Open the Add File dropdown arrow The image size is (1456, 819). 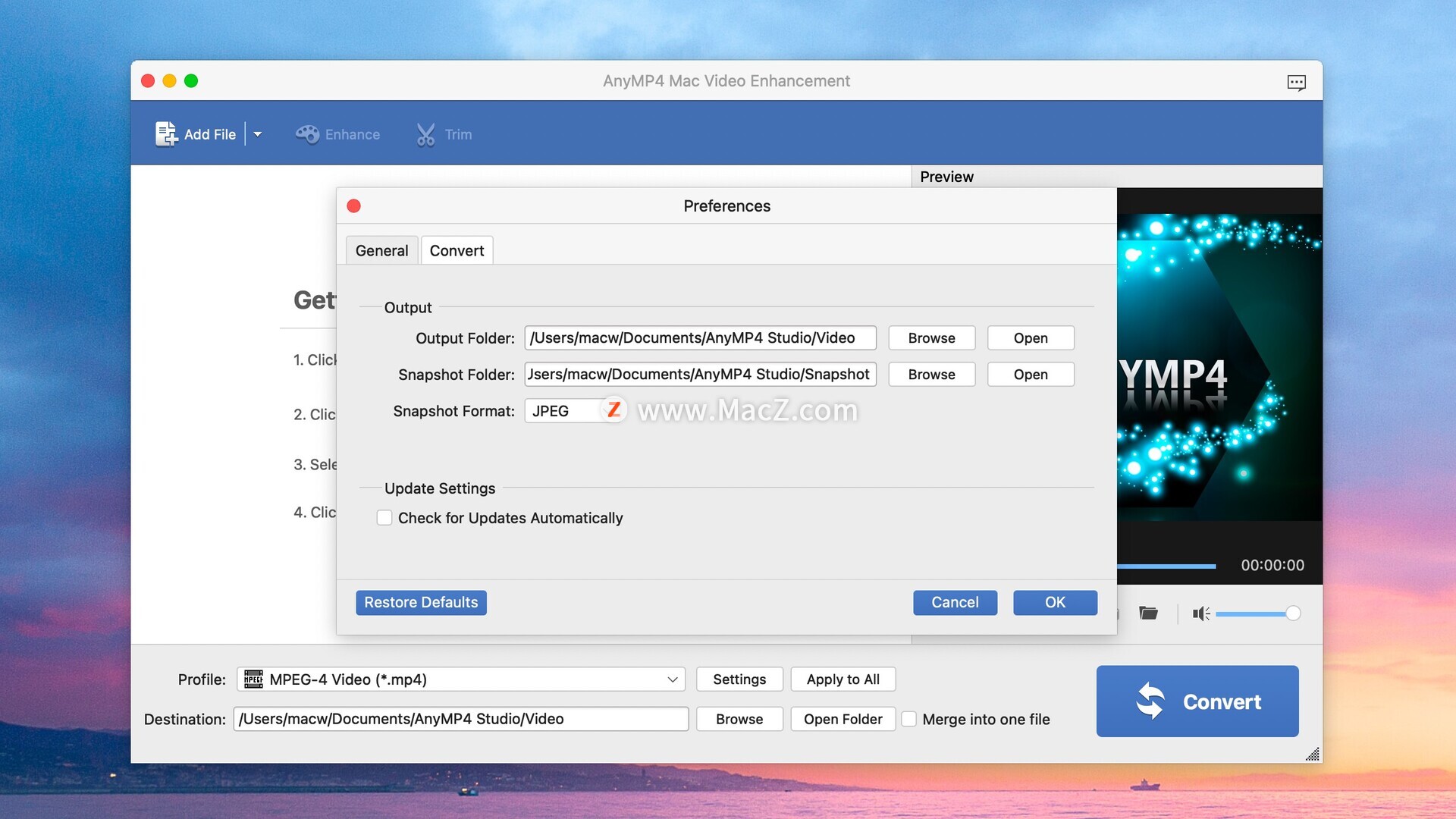click(x=258, y=134)
